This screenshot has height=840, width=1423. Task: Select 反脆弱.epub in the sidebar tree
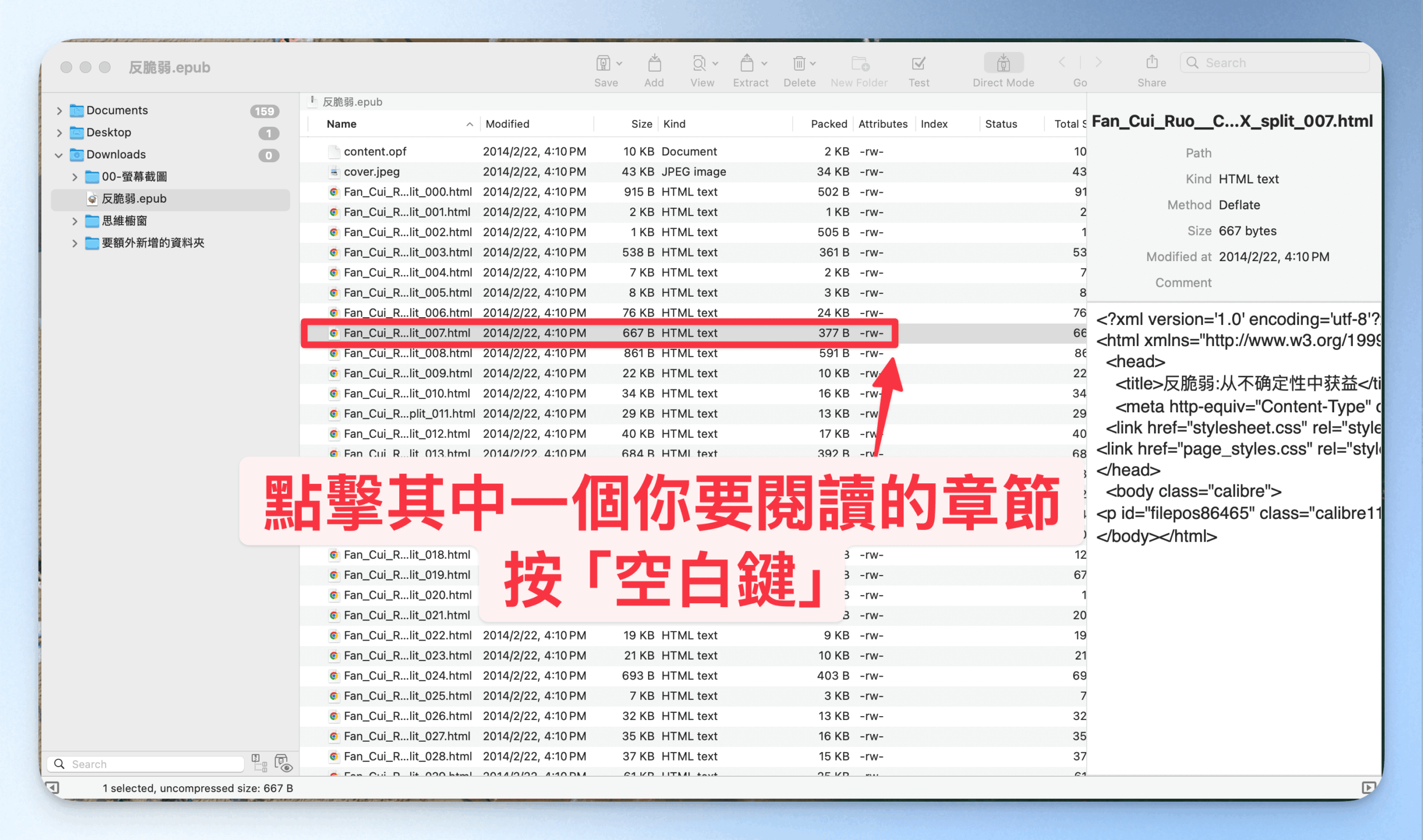point(134,199)
